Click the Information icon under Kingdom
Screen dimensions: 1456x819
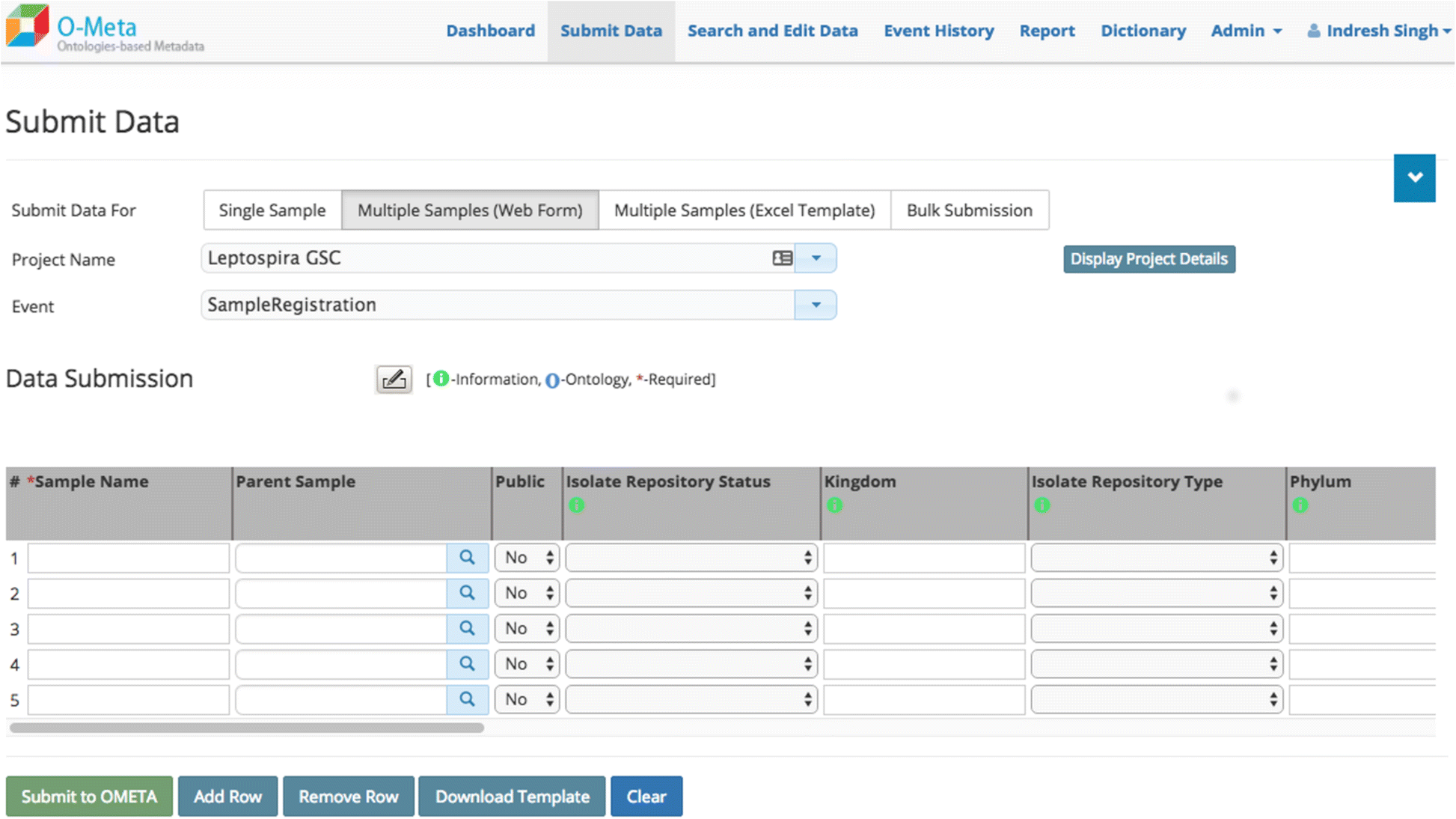835,505
